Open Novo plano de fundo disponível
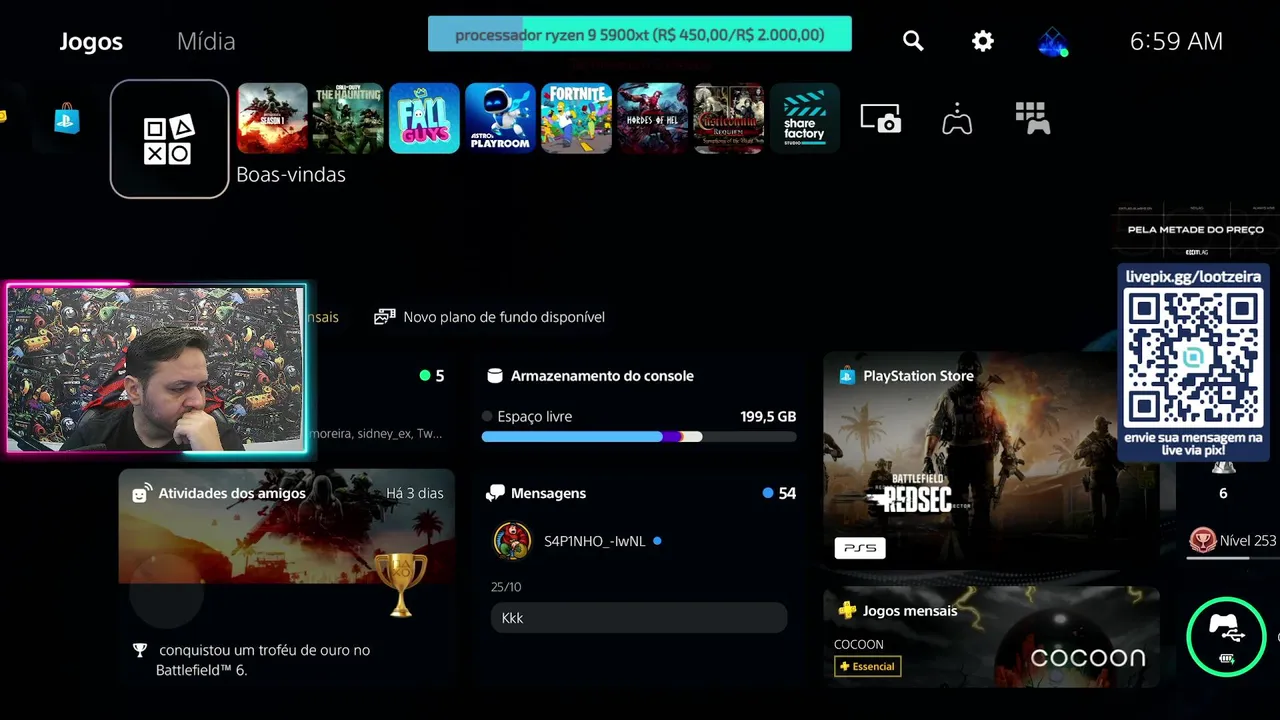Image resolution: width=1280 pixels, height=720 pixels. tap(489, 317)
